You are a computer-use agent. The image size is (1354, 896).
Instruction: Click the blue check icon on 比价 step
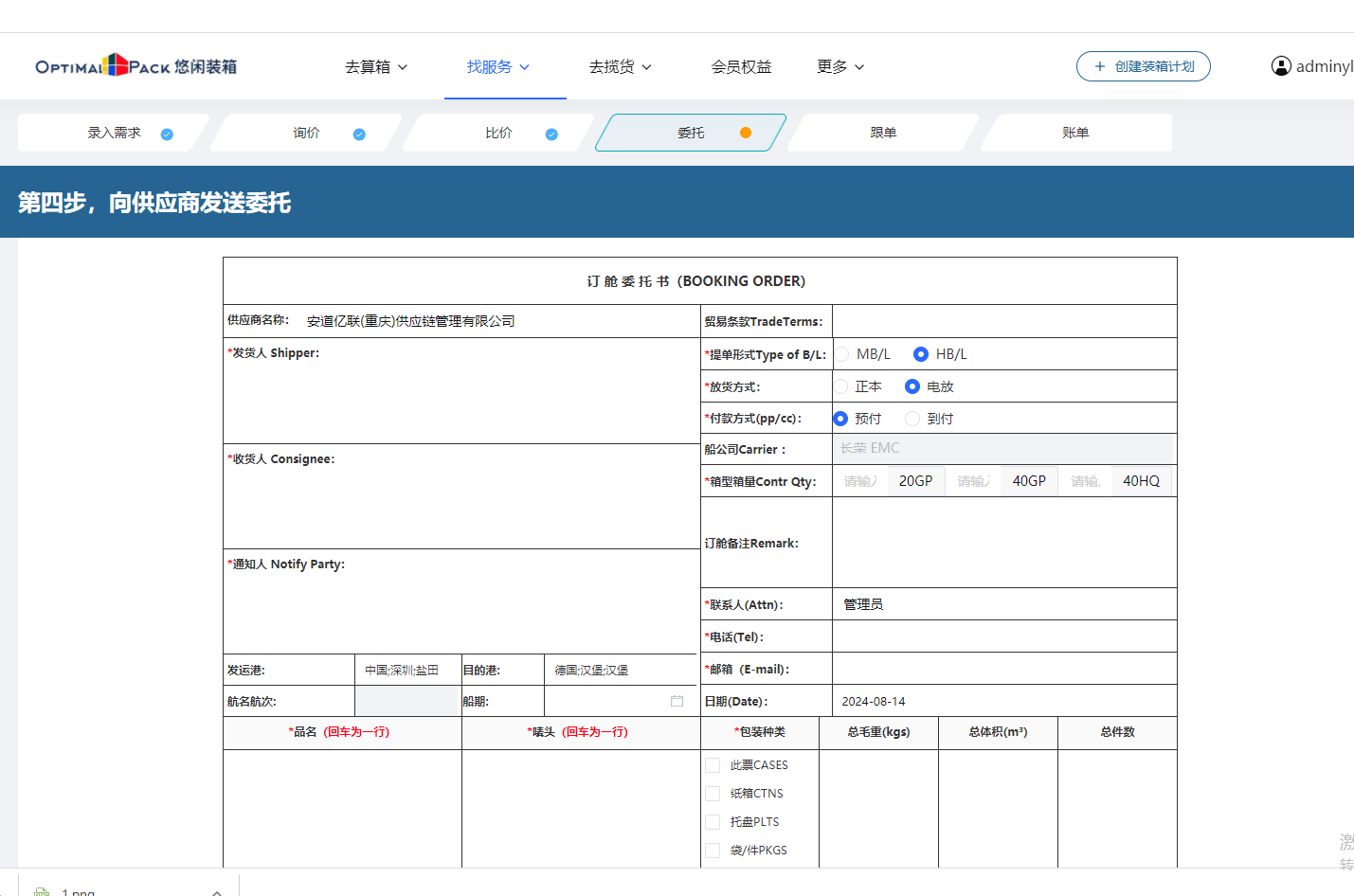coord(551,134)
